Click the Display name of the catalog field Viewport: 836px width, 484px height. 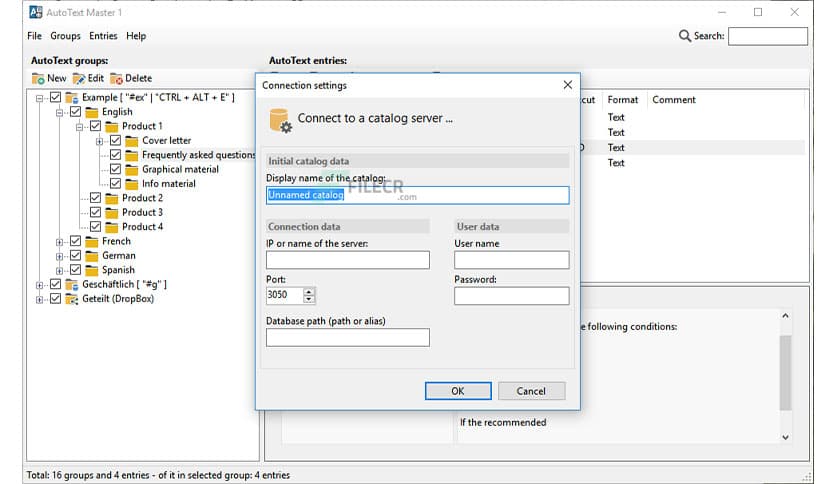click(x=417, y=195)
